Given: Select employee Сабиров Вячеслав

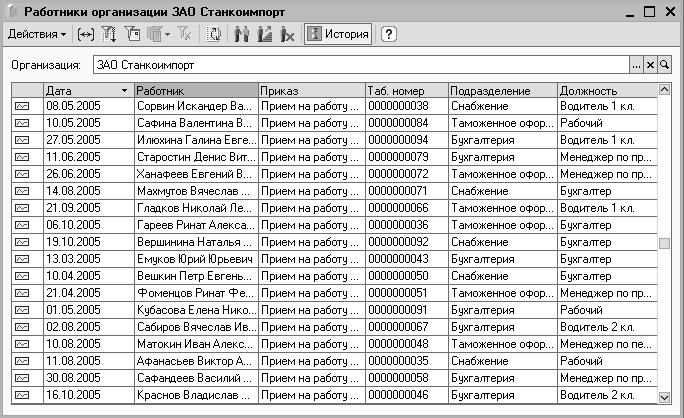Looking at the screenshot, I should click(x=196, y=327).
